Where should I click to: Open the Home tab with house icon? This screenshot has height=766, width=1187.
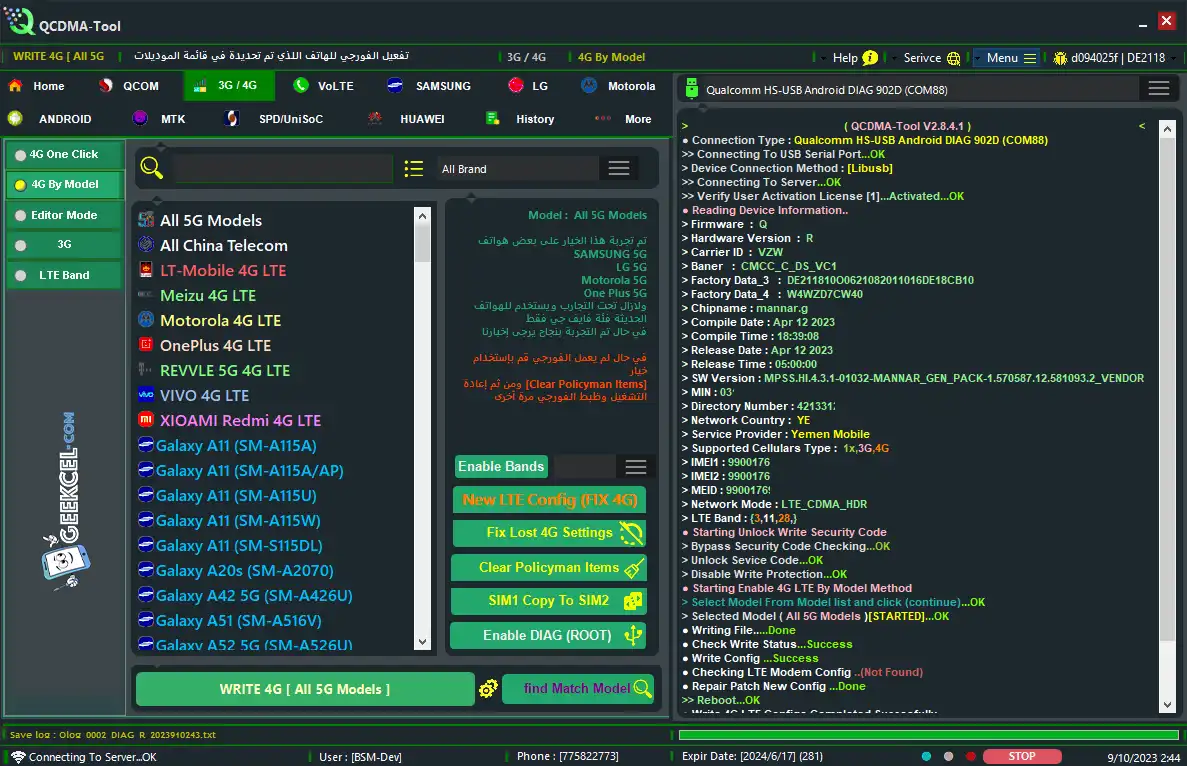[36, 86]
